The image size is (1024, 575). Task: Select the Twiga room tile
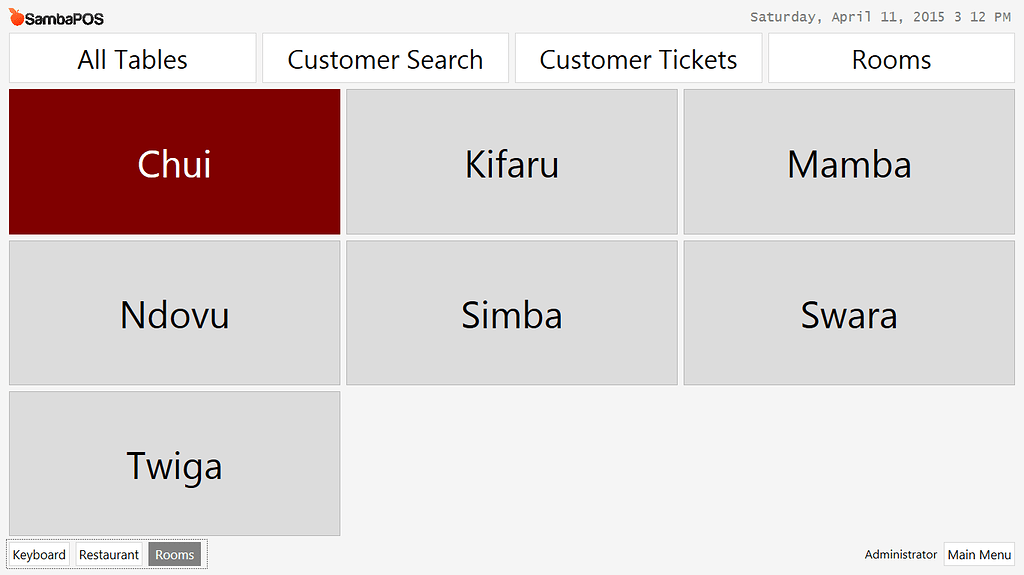(174, 464)
